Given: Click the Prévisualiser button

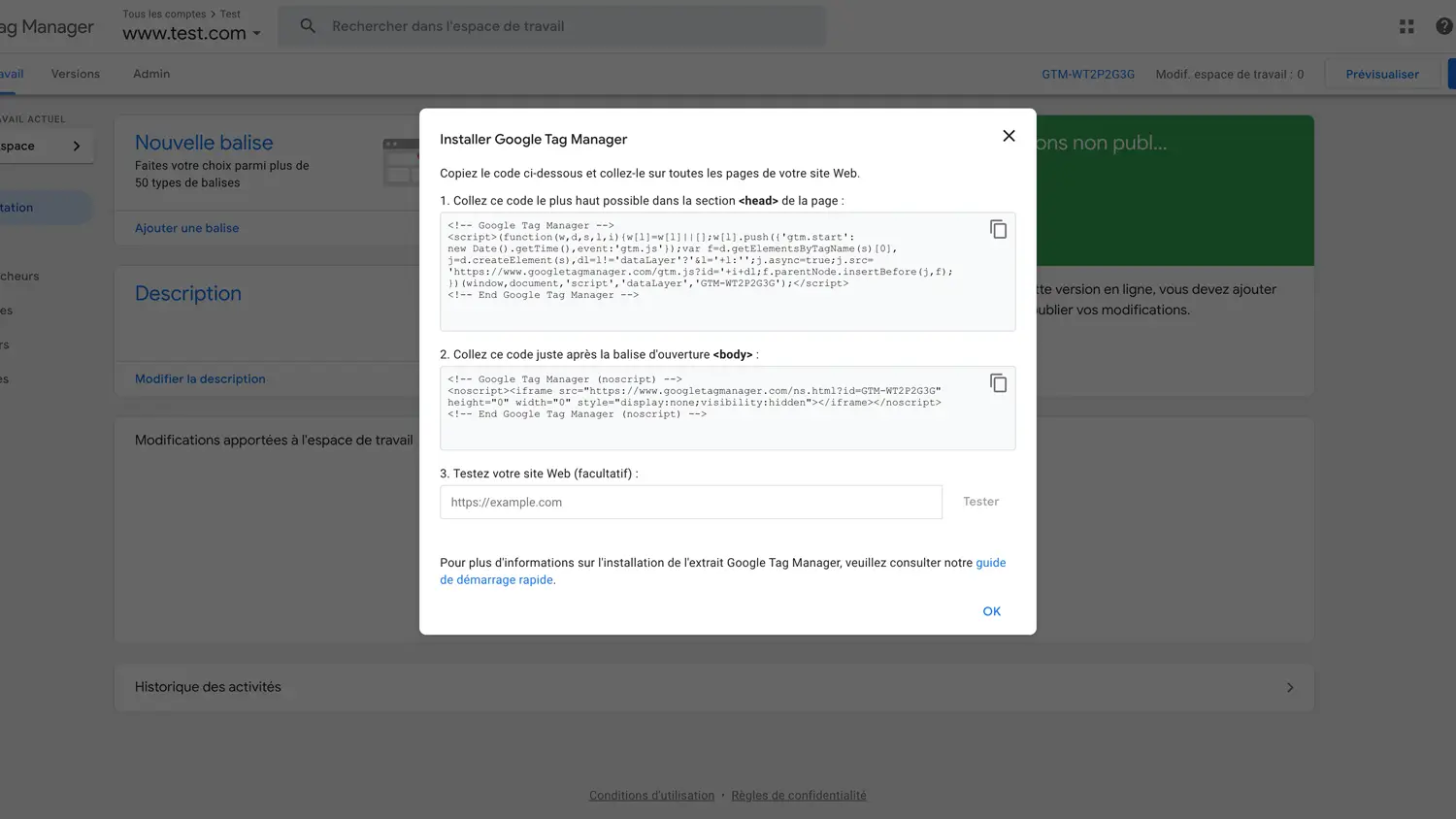Looking at the screenshot, I should [1382, 74].
